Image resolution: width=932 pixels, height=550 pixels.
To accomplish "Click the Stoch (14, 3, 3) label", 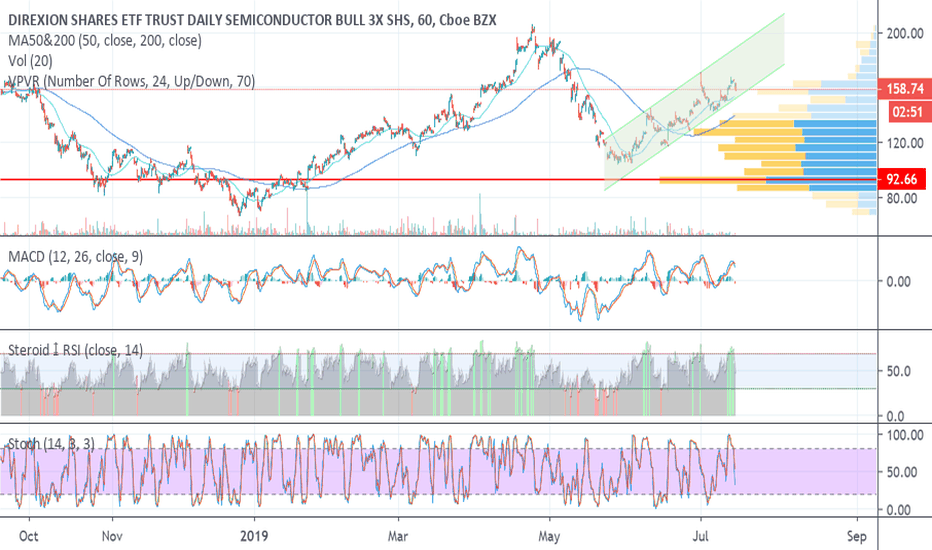I will point(51,444).
